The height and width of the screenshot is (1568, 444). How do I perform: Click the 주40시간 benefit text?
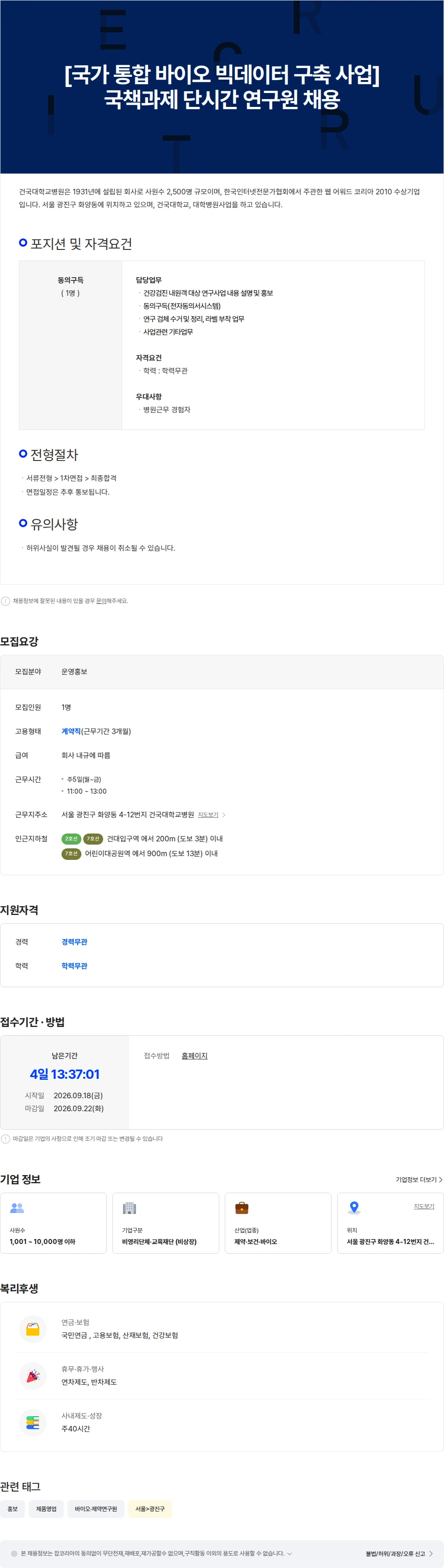(x=75, y=1429)
